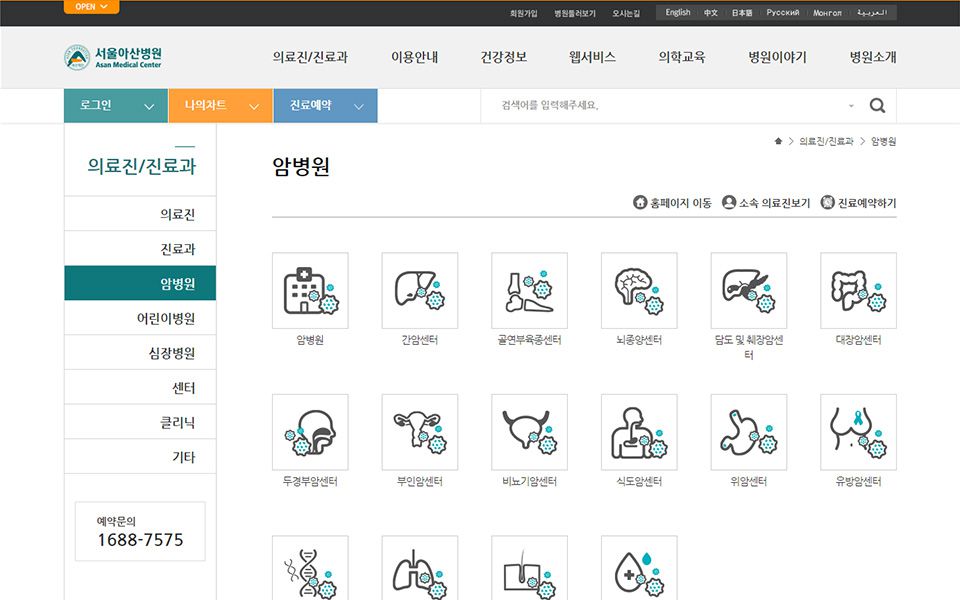Toggle the orange OPEN expander tab
960x600 pixels.
[x=91, y=7]
